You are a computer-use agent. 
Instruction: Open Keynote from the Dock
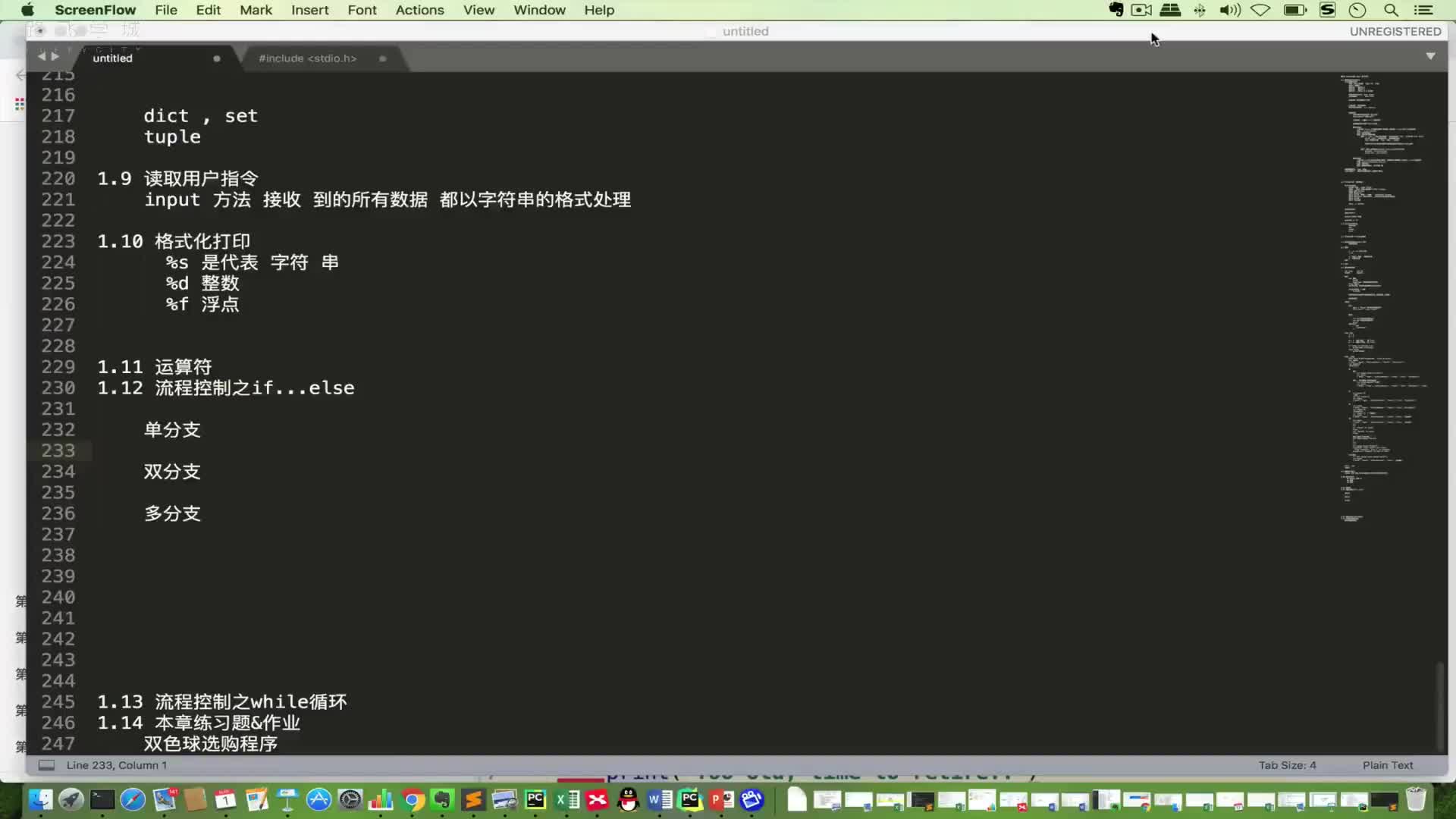point(287,799)
